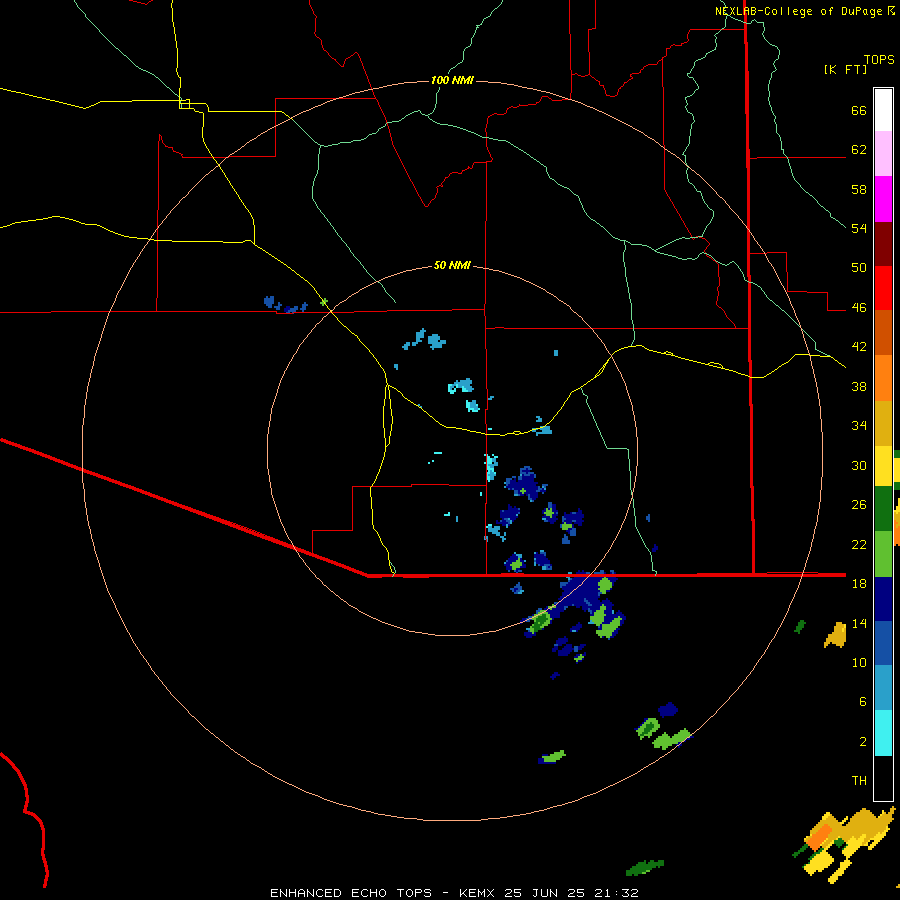Click the '22' scale label
900x900 pixels.
click(859, 544)
